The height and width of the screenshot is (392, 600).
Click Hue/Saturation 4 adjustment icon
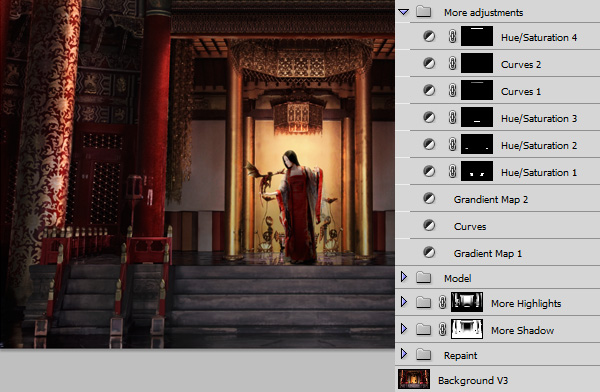tap(429, 37)
